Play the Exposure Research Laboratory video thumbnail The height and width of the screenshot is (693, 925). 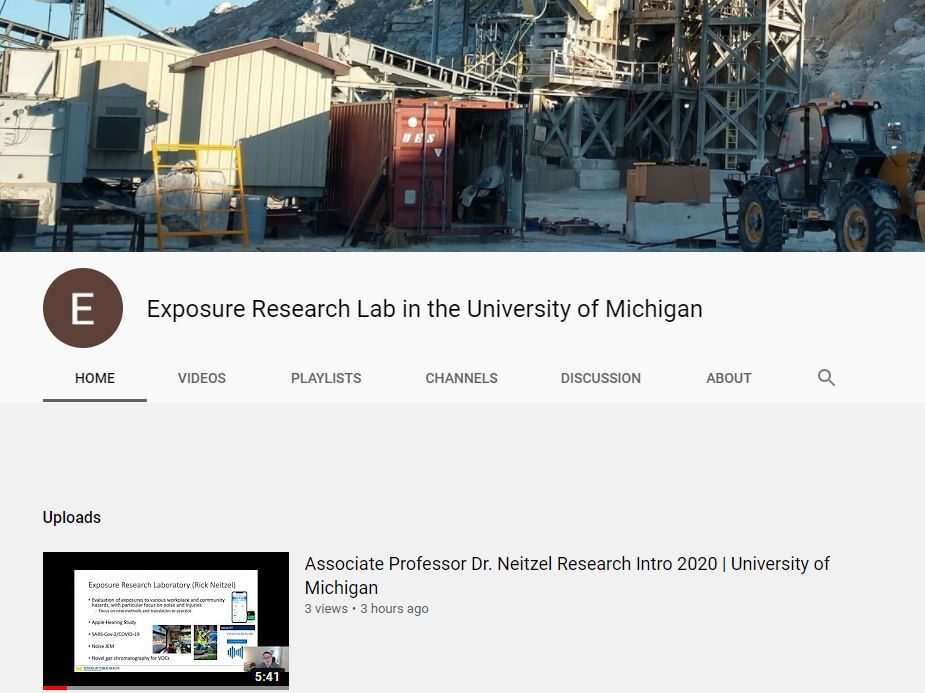pyautogui.click(x=165, y=620)
